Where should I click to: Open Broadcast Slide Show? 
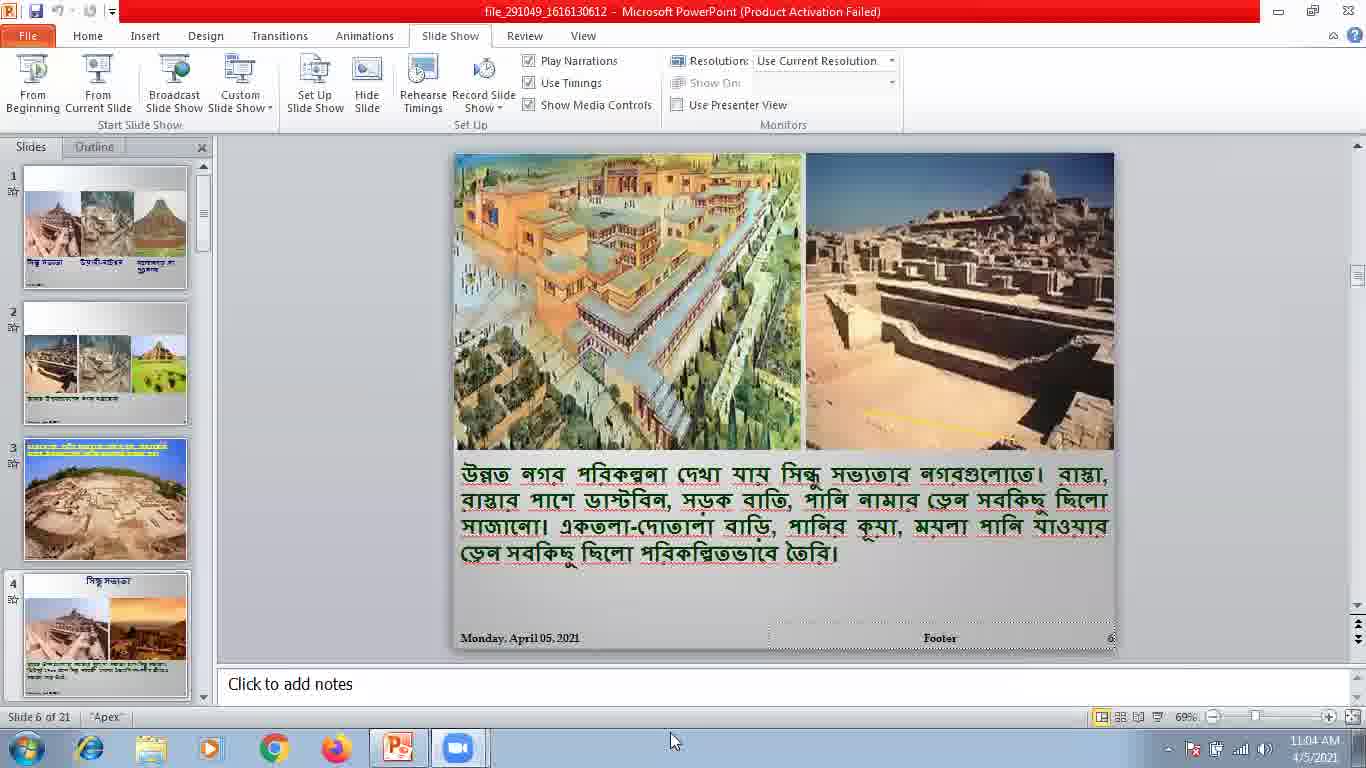[x=174, y=85]
